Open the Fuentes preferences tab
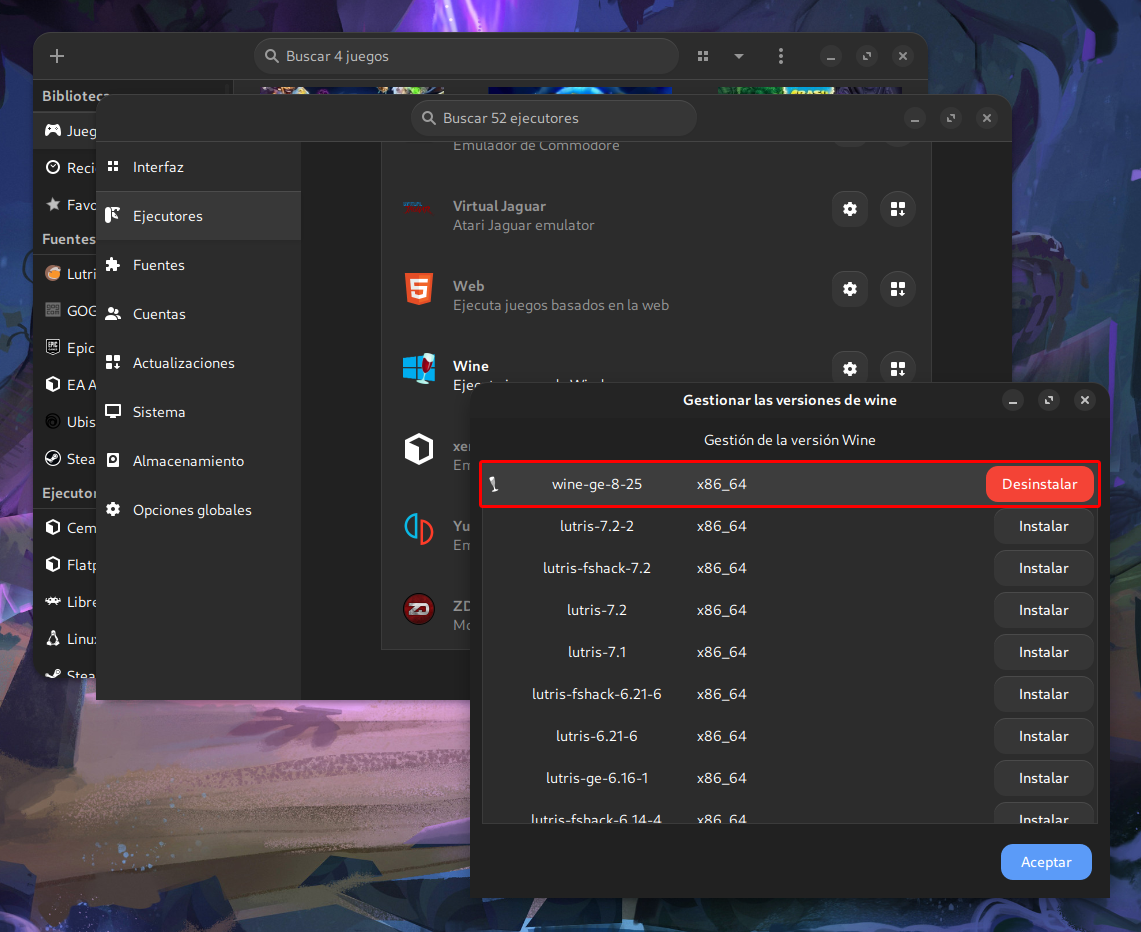Viewport: 1141px width, 932px height. (x=199, y=265)
